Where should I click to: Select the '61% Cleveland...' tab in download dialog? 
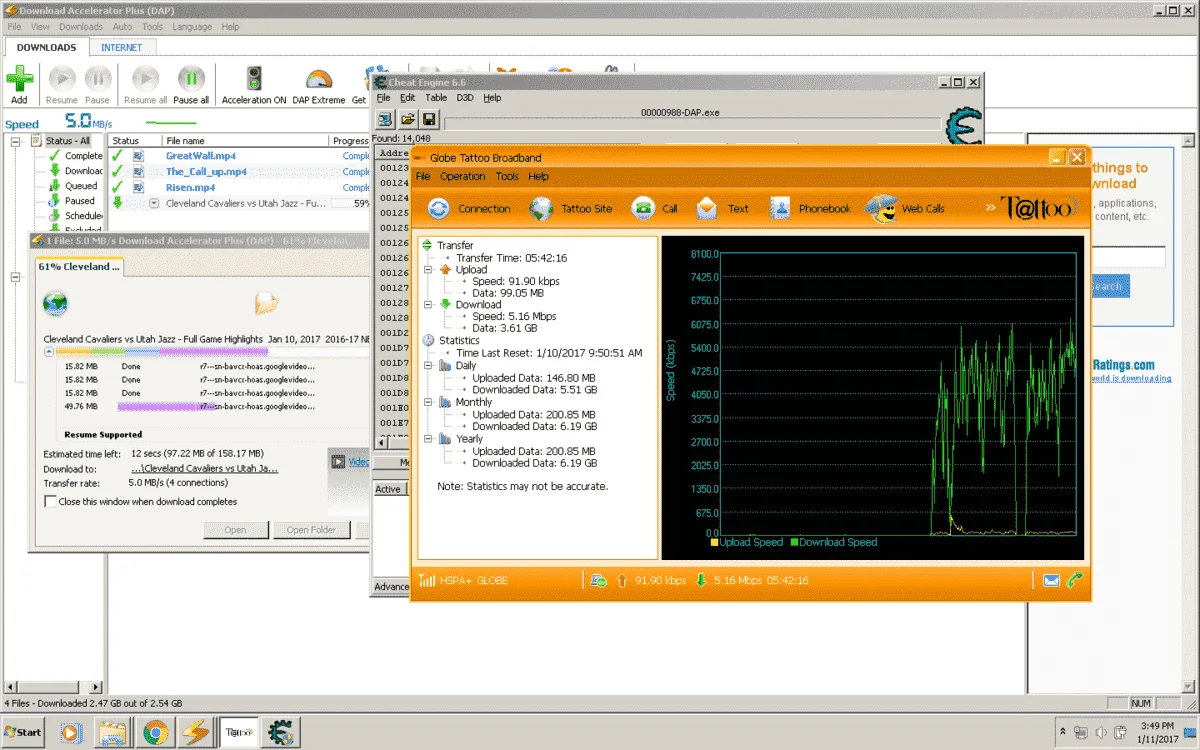[x=79, y=267]
